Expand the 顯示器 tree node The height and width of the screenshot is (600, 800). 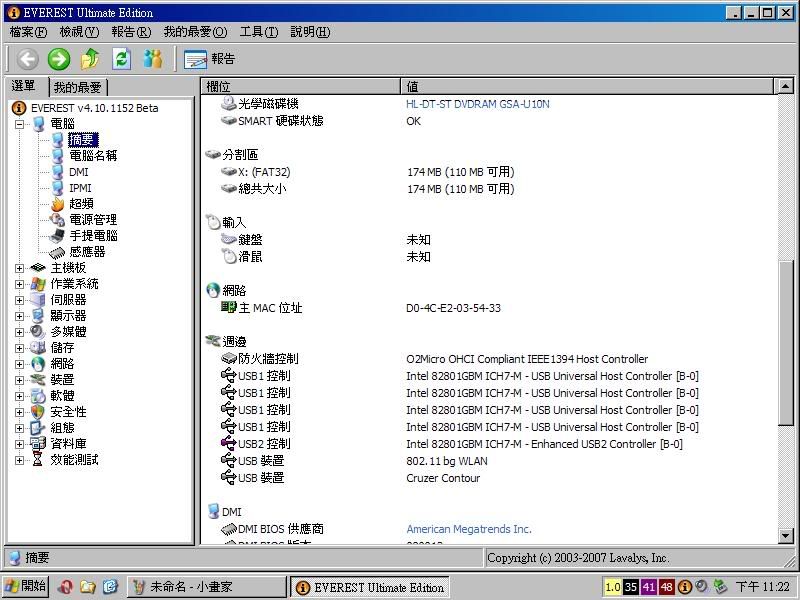(19, 316)
